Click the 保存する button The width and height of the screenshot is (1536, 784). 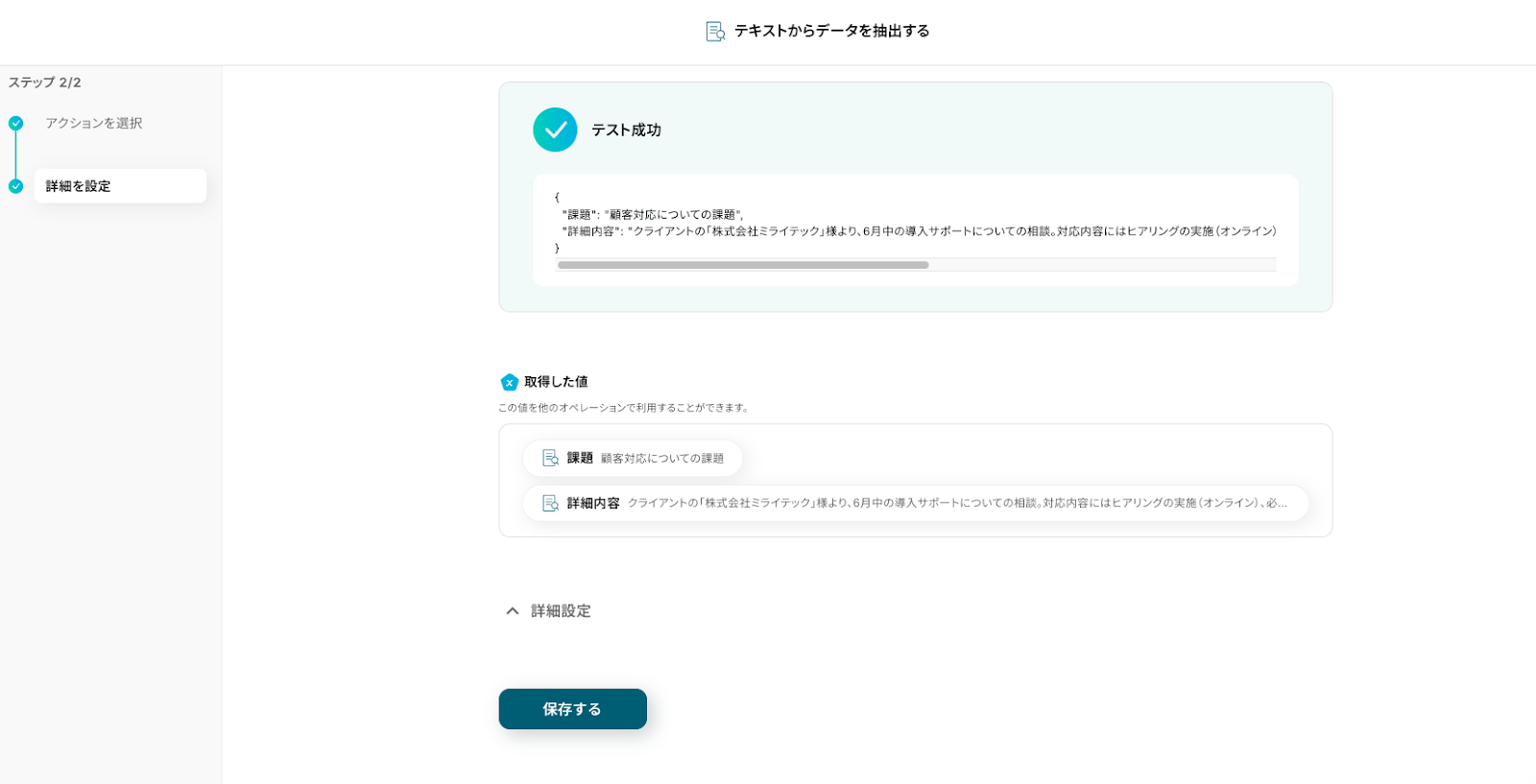point(572,709)
